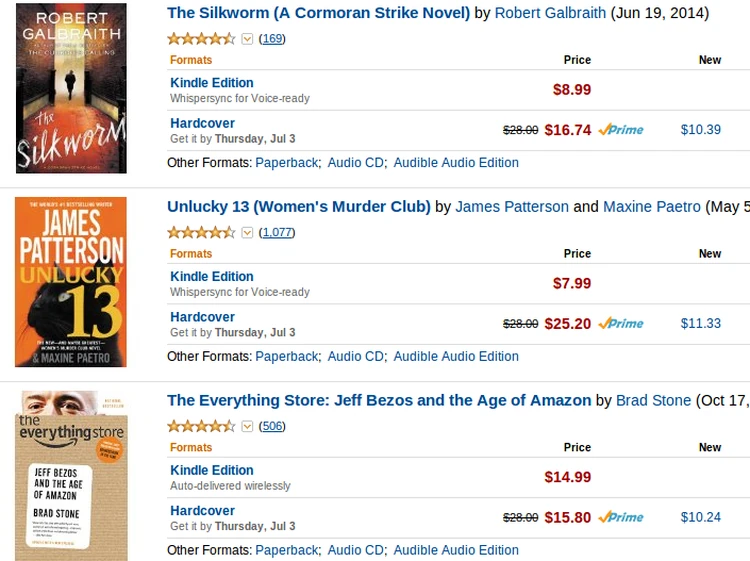Open Unlucky 13 book cover image
Image resolution: width=750 pixels, height=561 pixels.
click(x=70, y=282)
